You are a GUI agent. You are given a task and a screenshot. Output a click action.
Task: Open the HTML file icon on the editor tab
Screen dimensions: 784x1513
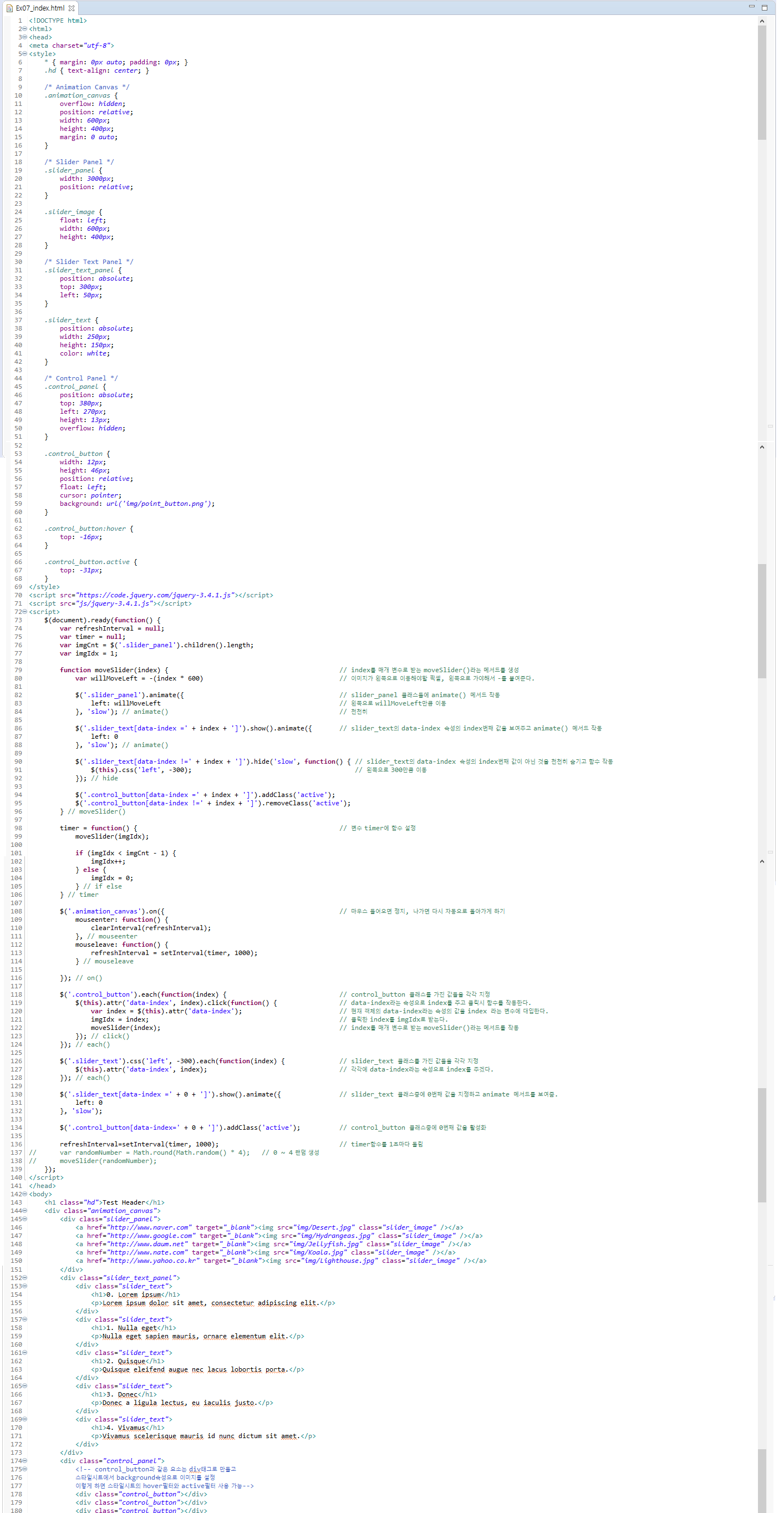coord(9,8)
